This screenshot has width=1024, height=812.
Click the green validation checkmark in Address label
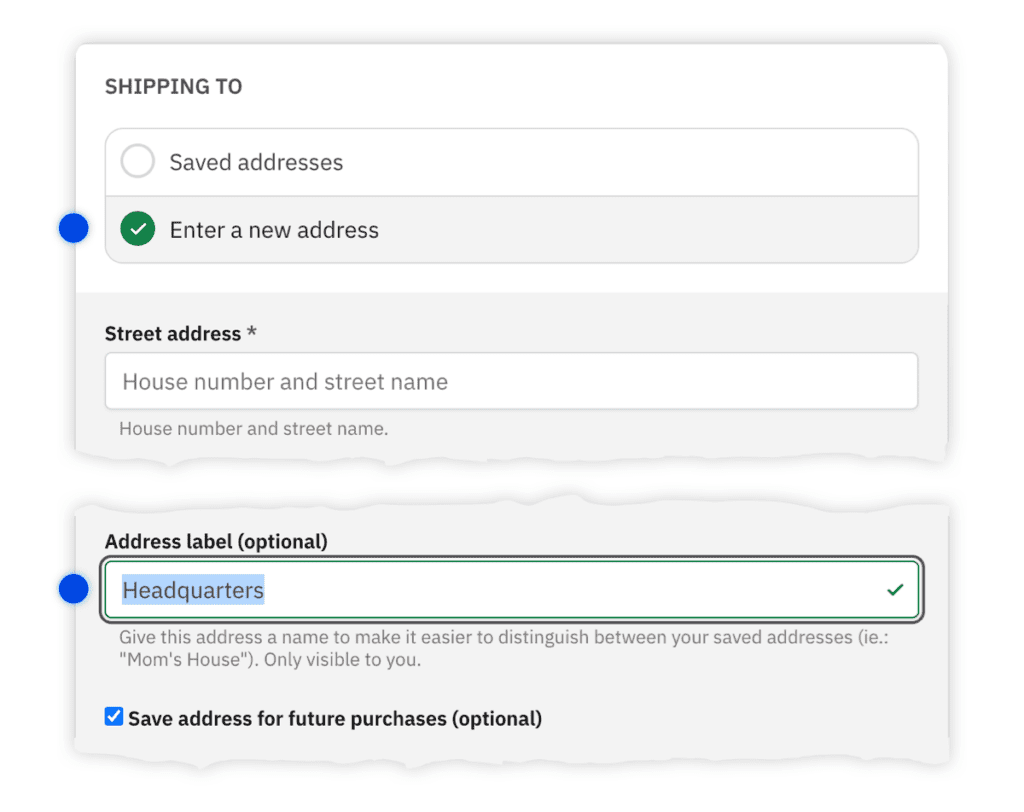(x=895, y=590)
